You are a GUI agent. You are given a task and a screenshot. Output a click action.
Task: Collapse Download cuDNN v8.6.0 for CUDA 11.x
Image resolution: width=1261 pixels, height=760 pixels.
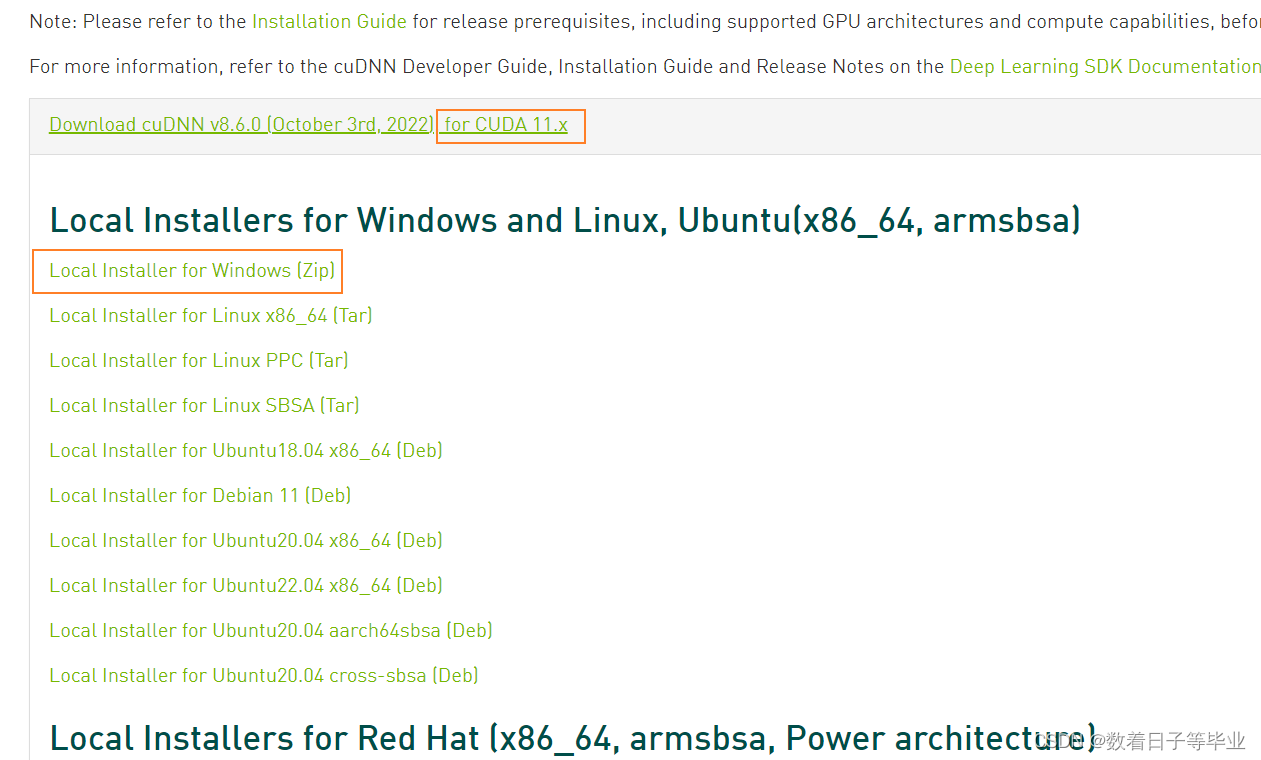(308, 125)
